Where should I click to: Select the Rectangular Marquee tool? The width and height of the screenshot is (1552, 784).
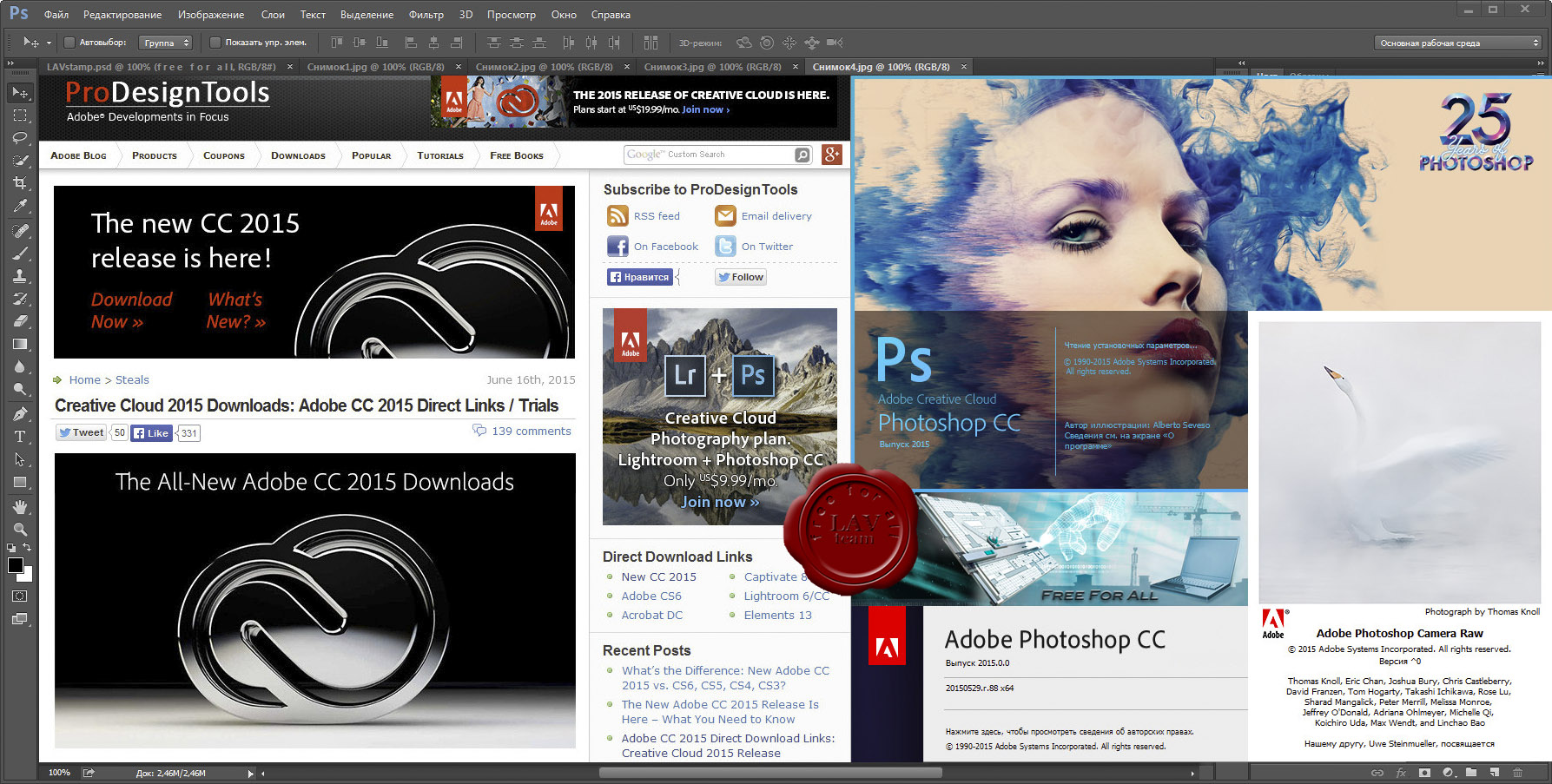tap(20, 115)
